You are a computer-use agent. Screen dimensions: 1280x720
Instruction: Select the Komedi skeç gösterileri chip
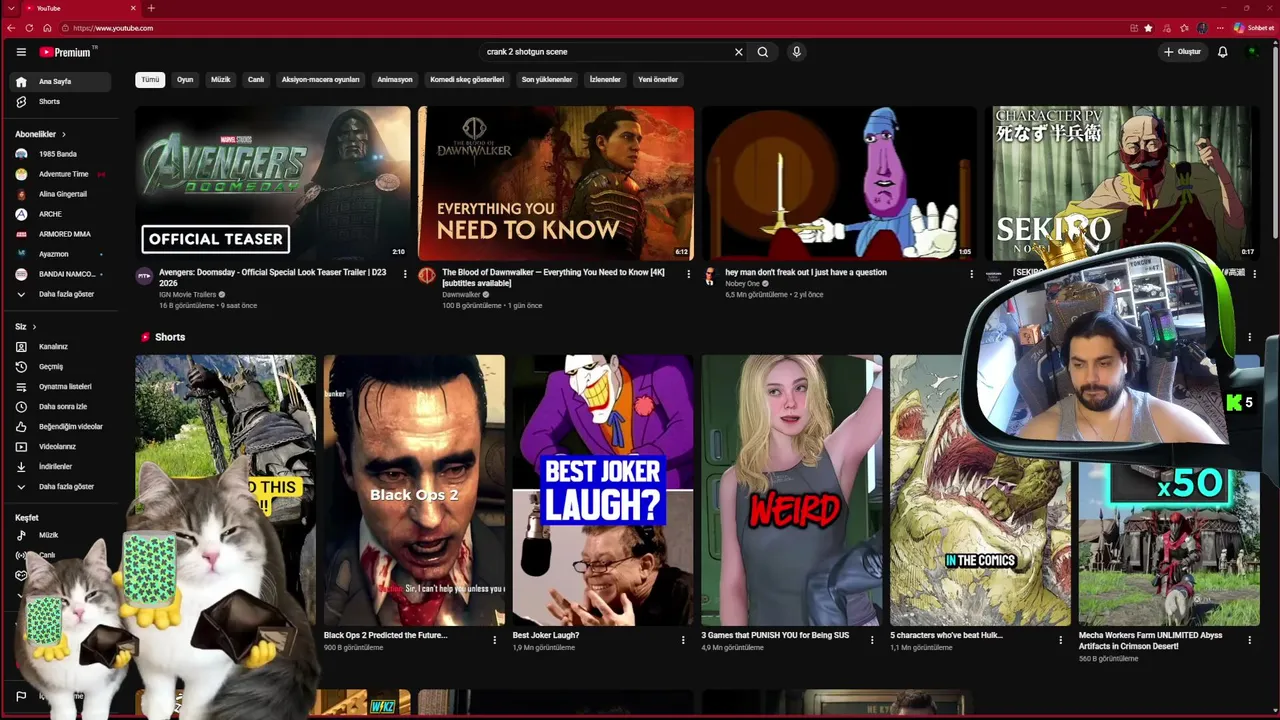467,80
